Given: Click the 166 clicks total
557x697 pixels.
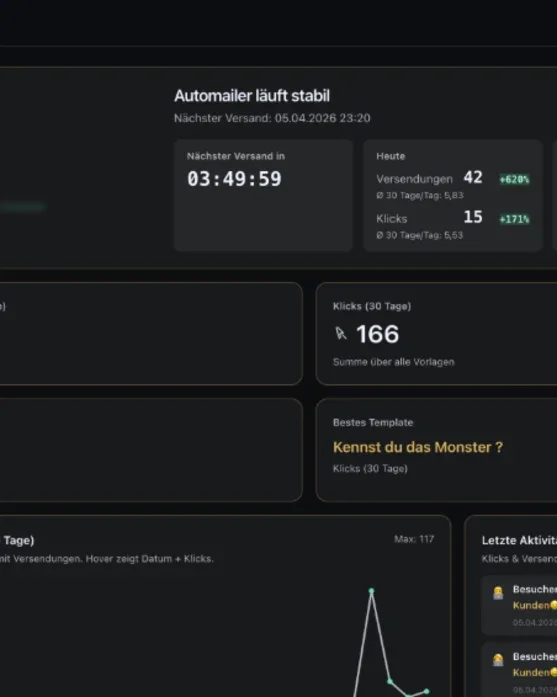Looking at the screenshot, I should (x=378, y=334).
